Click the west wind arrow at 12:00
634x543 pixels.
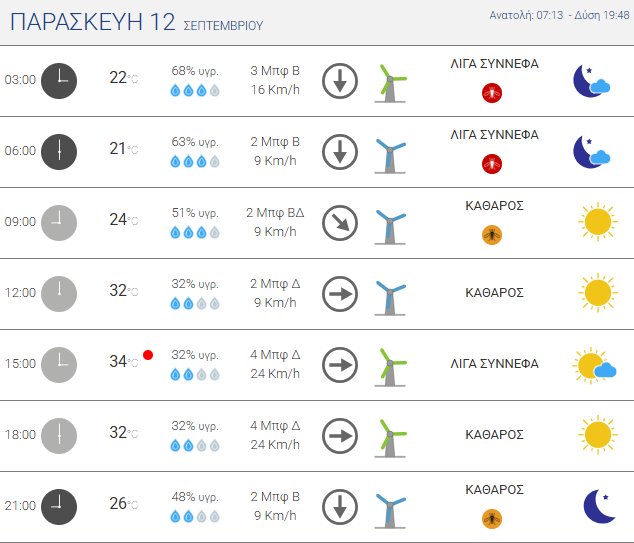click(x=340, y=293)
